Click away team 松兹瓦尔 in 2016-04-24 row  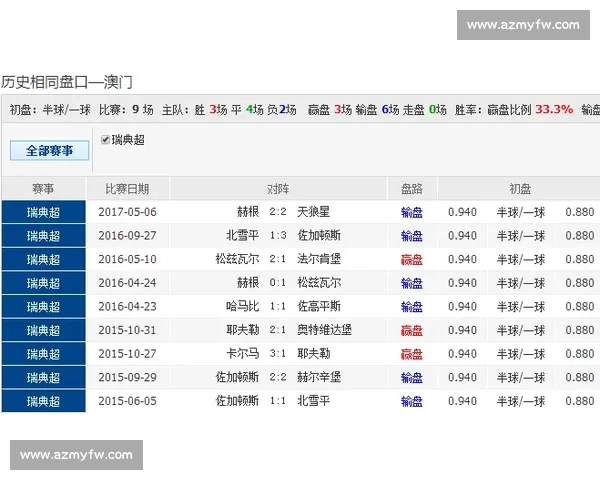pyautogui.click(x=319, y=283)
